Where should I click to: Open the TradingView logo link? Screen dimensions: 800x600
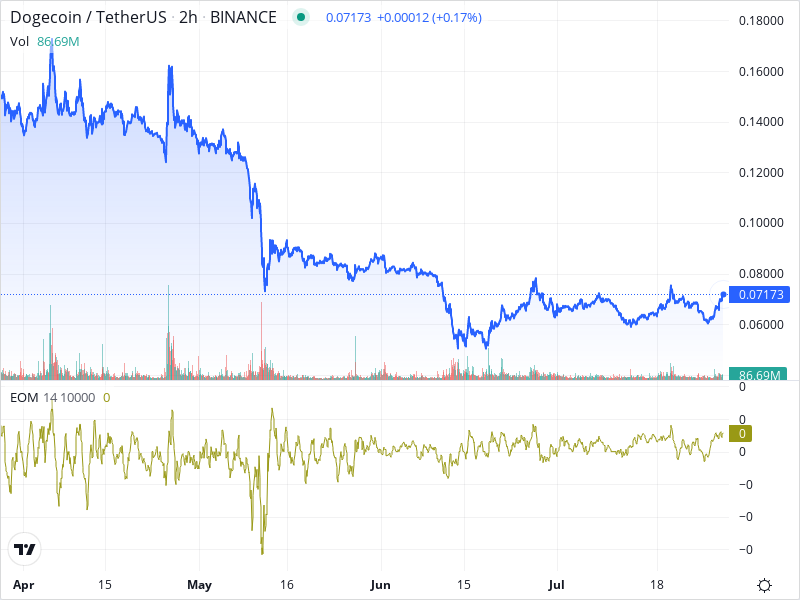point(24,549)
